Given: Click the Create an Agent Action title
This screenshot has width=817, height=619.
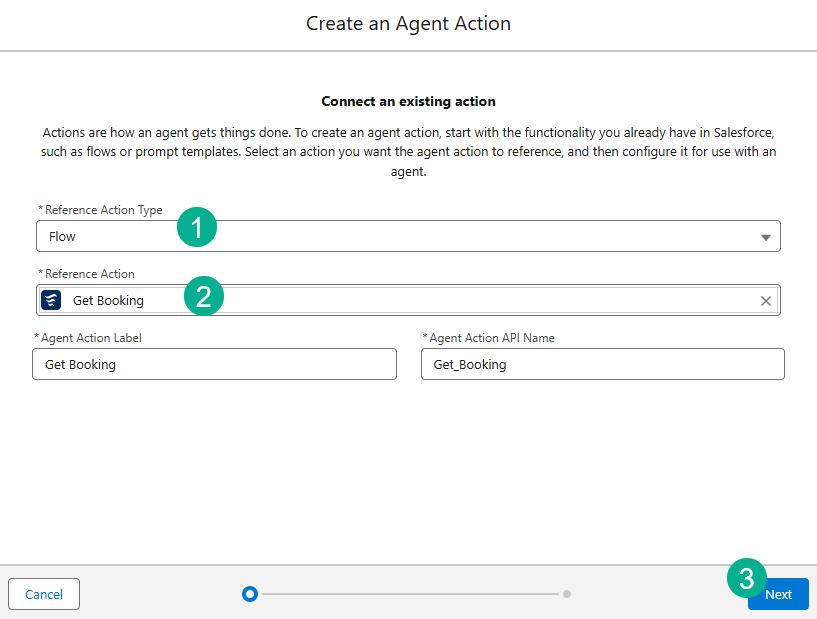Looking at the screenshot, I should pos(408,23).
